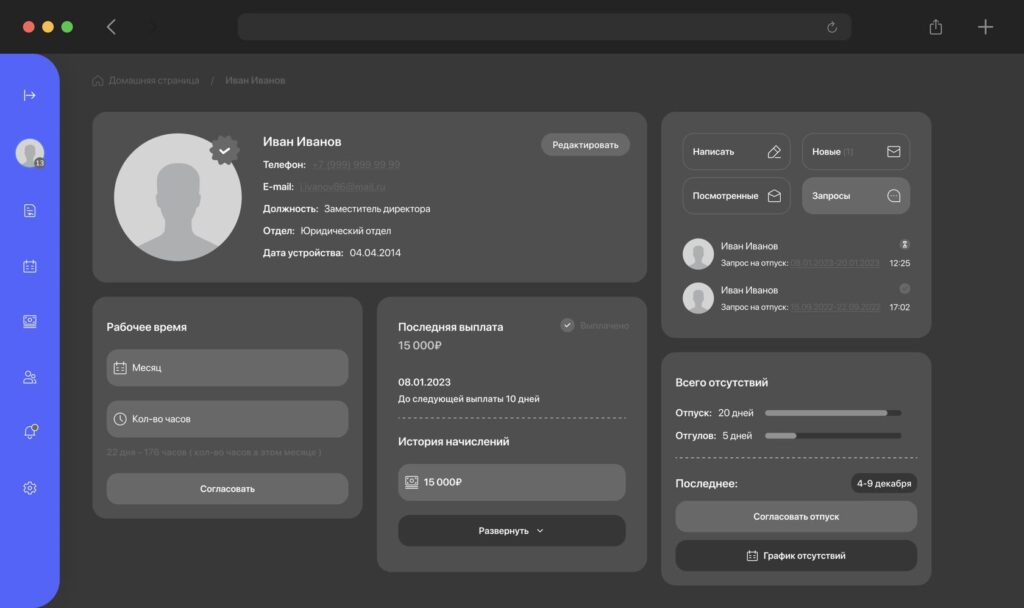Click the verified badge on profile photo
Screen dimensions: 1024x608
[x=225, y=150]
